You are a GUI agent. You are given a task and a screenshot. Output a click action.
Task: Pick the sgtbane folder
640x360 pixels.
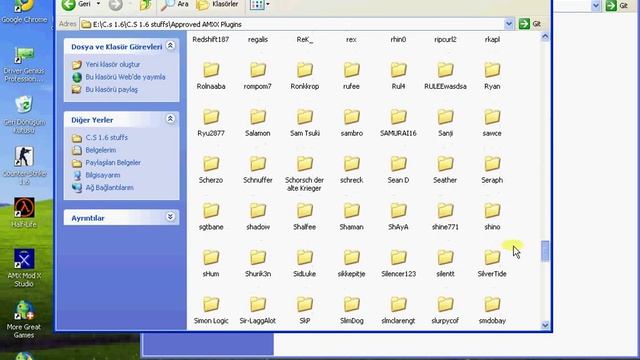211,216
